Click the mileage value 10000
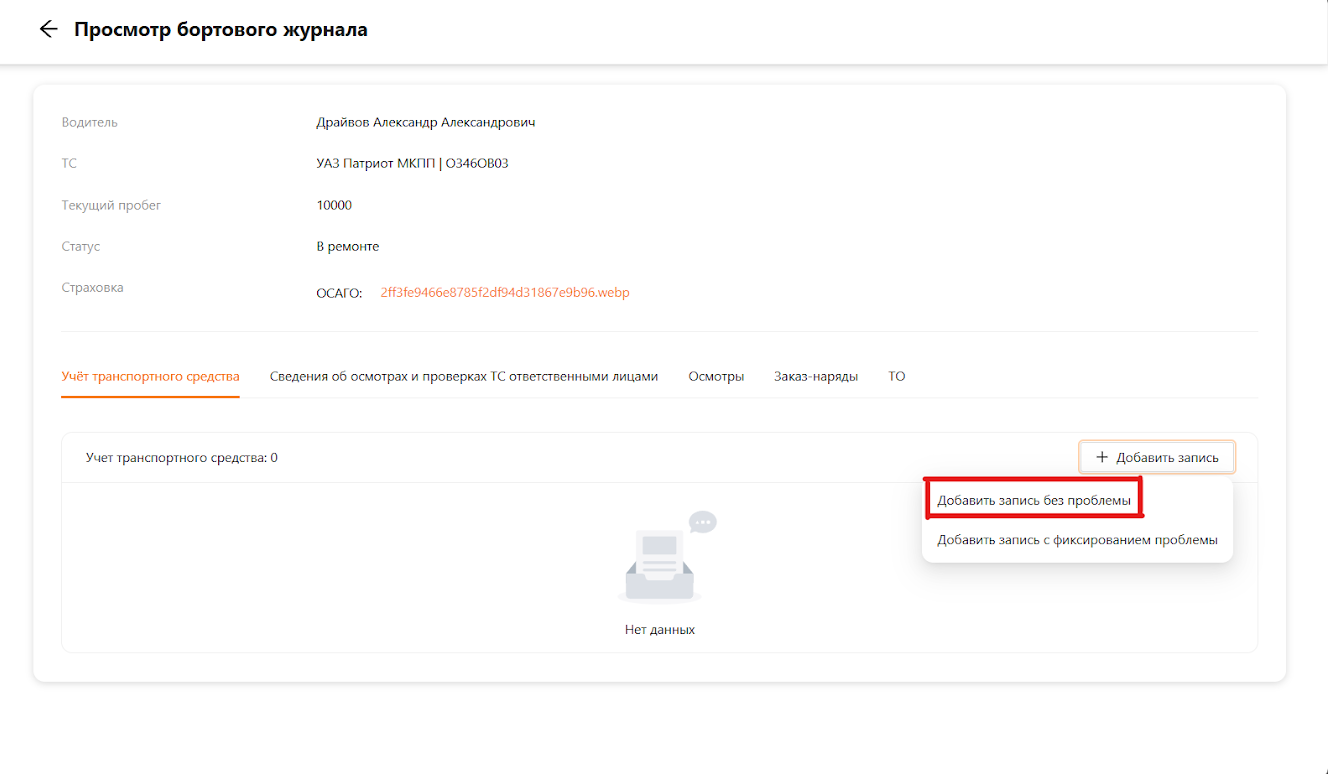 334,205
